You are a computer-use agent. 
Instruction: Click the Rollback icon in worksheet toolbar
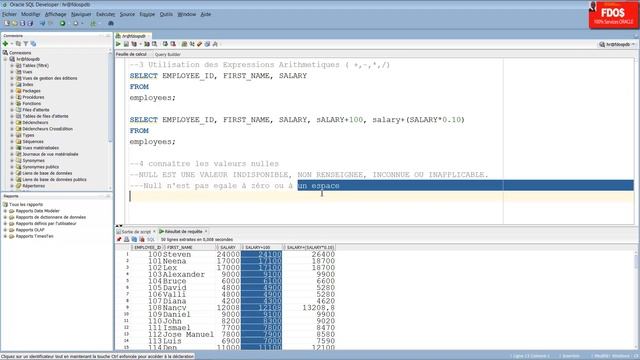(173, 44)
